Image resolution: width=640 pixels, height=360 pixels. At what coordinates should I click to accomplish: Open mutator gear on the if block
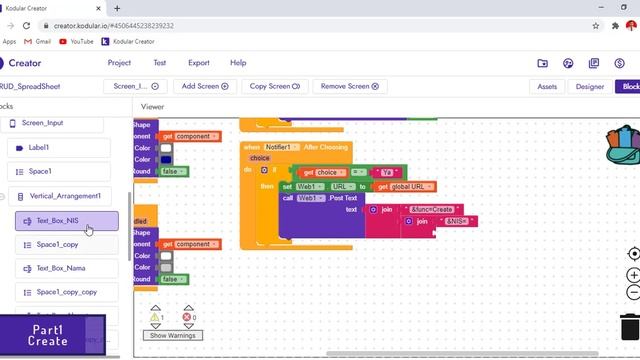(264, 170)
